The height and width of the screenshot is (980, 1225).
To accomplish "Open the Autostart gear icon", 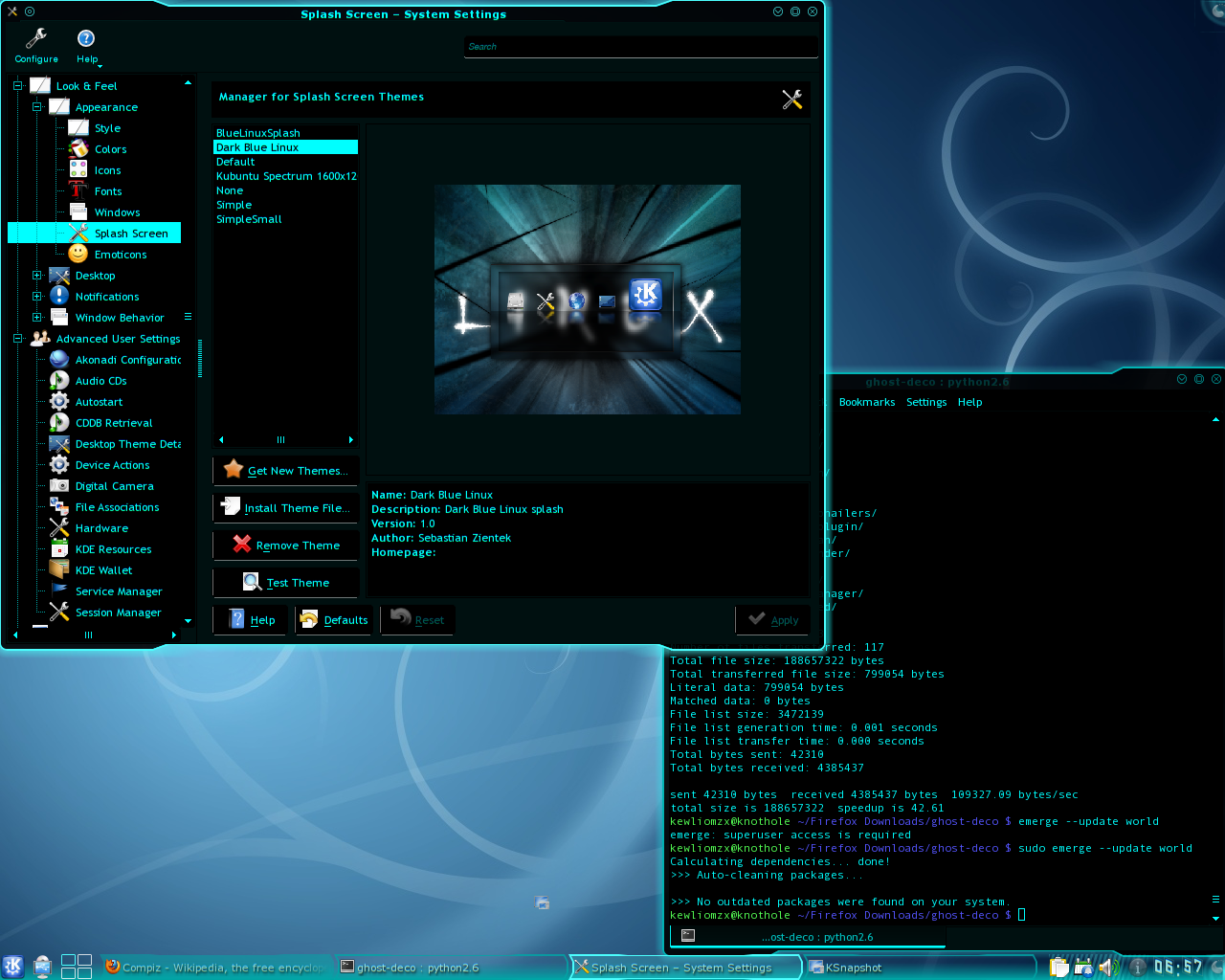I will (x=59, y=402).
